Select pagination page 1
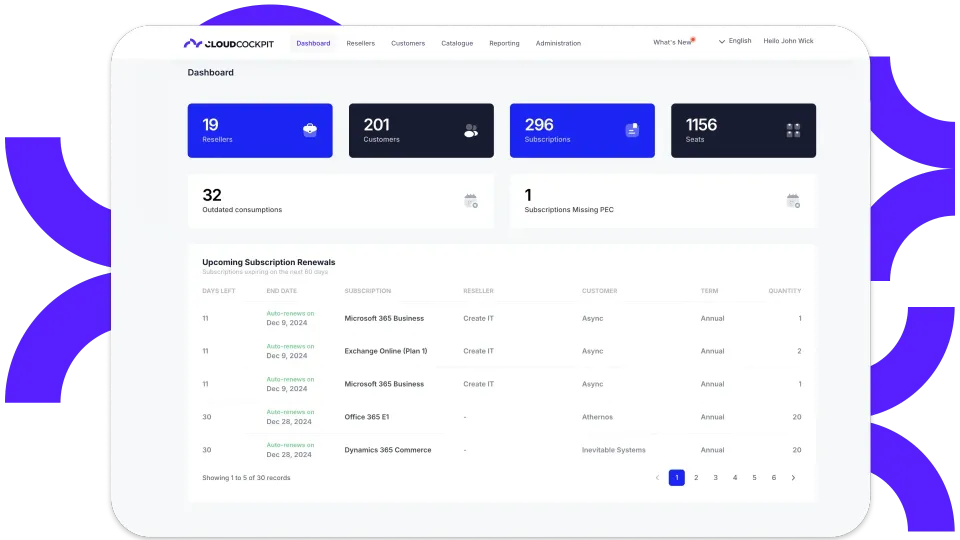The width and height of the screenshot is (960, 540). click(x=677, y=478)
